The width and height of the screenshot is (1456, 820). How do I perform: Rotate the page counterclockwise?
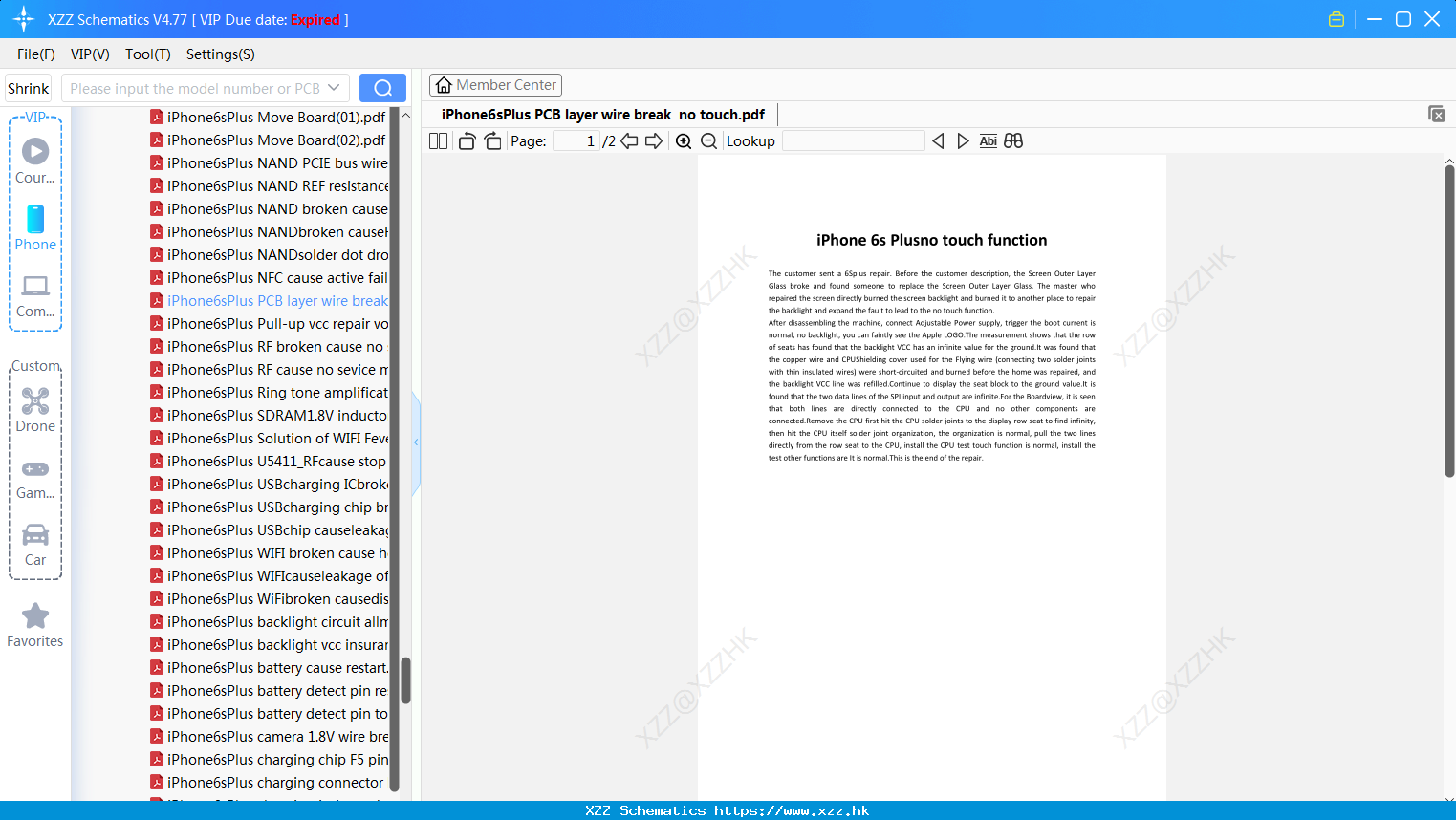[467, 141]
